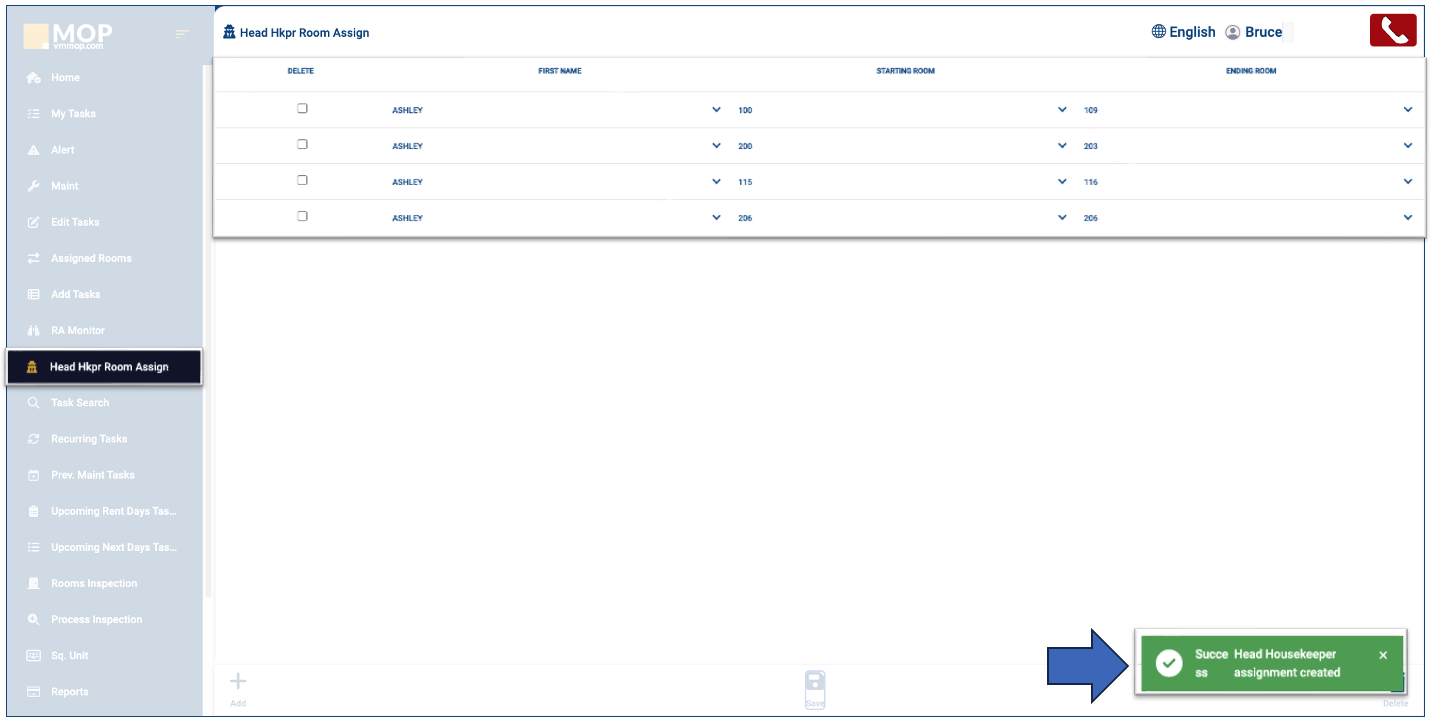Open ending room dropdown showing 116
This screenshot has width=1431, height=724.
1408,182
